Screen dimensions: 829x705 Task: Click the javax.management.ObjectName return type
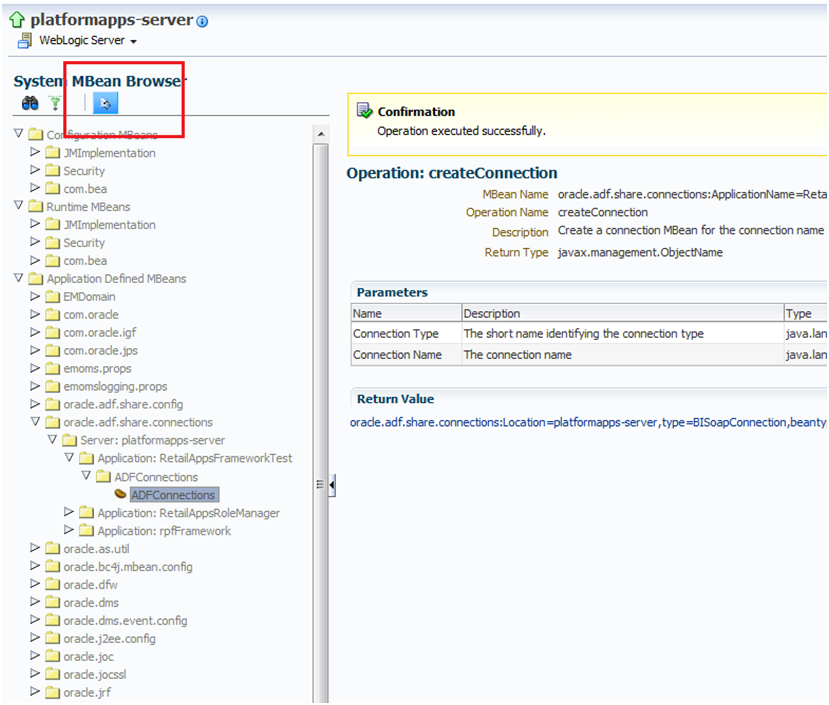(x=640, y=252)
